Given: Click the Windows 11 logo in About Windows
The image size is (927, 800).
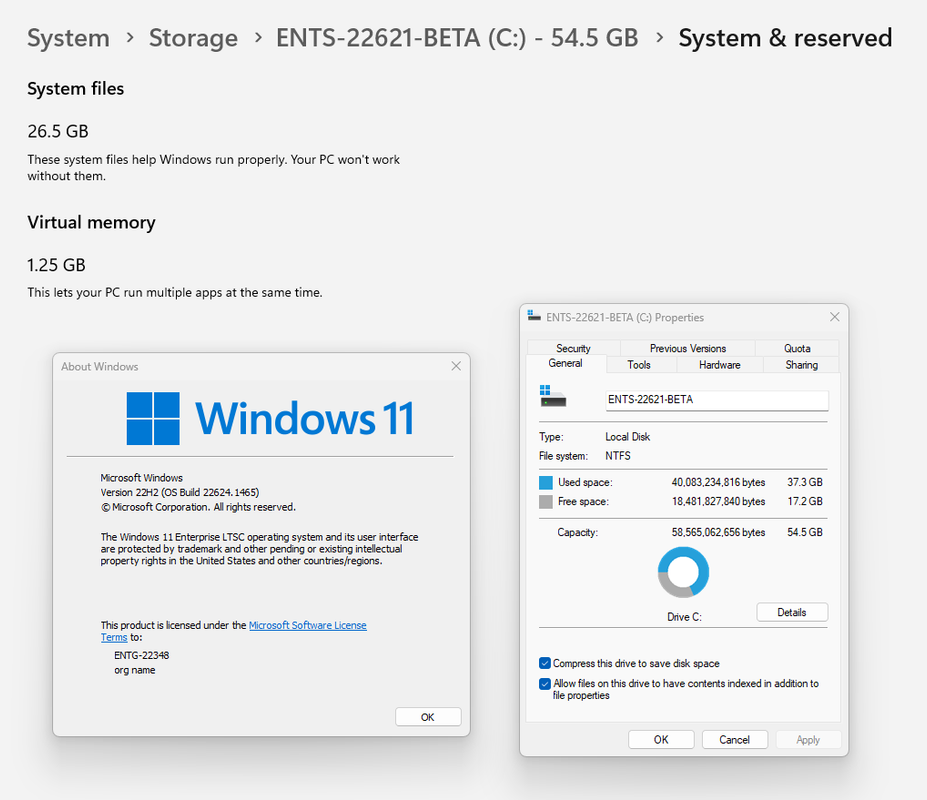Looking at the screenshot, I should 270,418.
